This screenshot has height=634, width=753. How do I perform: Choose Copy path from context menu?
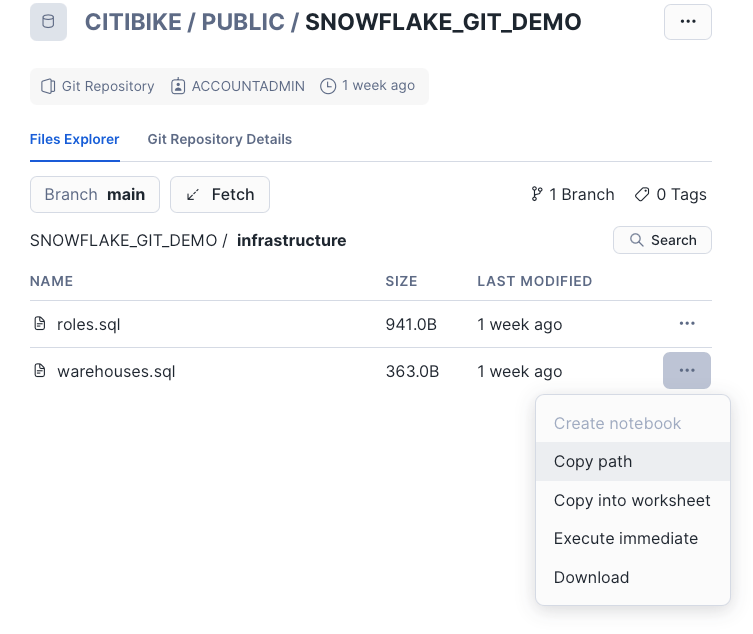coord(593,462)
